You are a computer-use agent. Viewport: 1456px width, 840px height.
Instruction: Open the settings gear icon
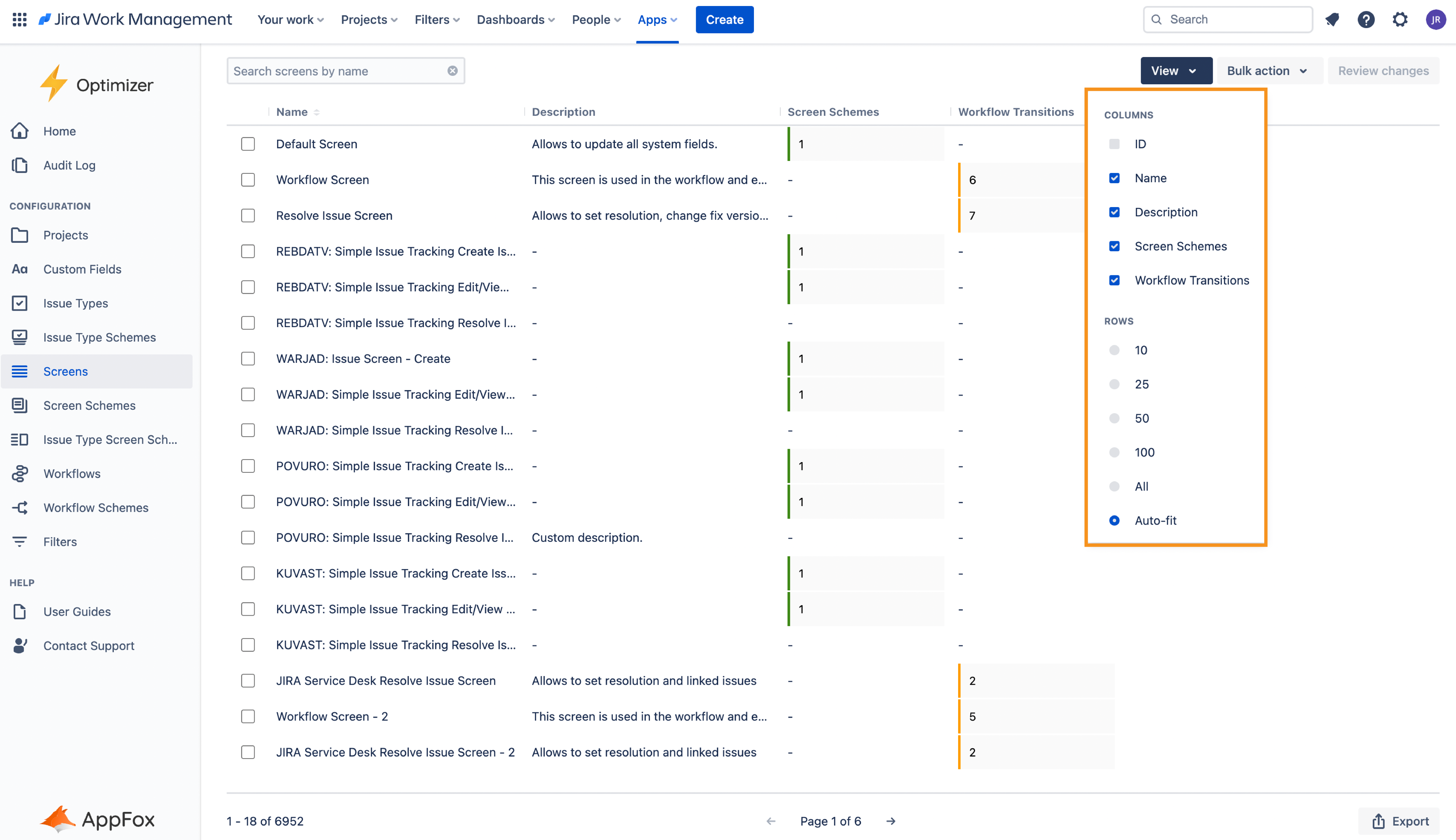click(x=1400, y=20)
